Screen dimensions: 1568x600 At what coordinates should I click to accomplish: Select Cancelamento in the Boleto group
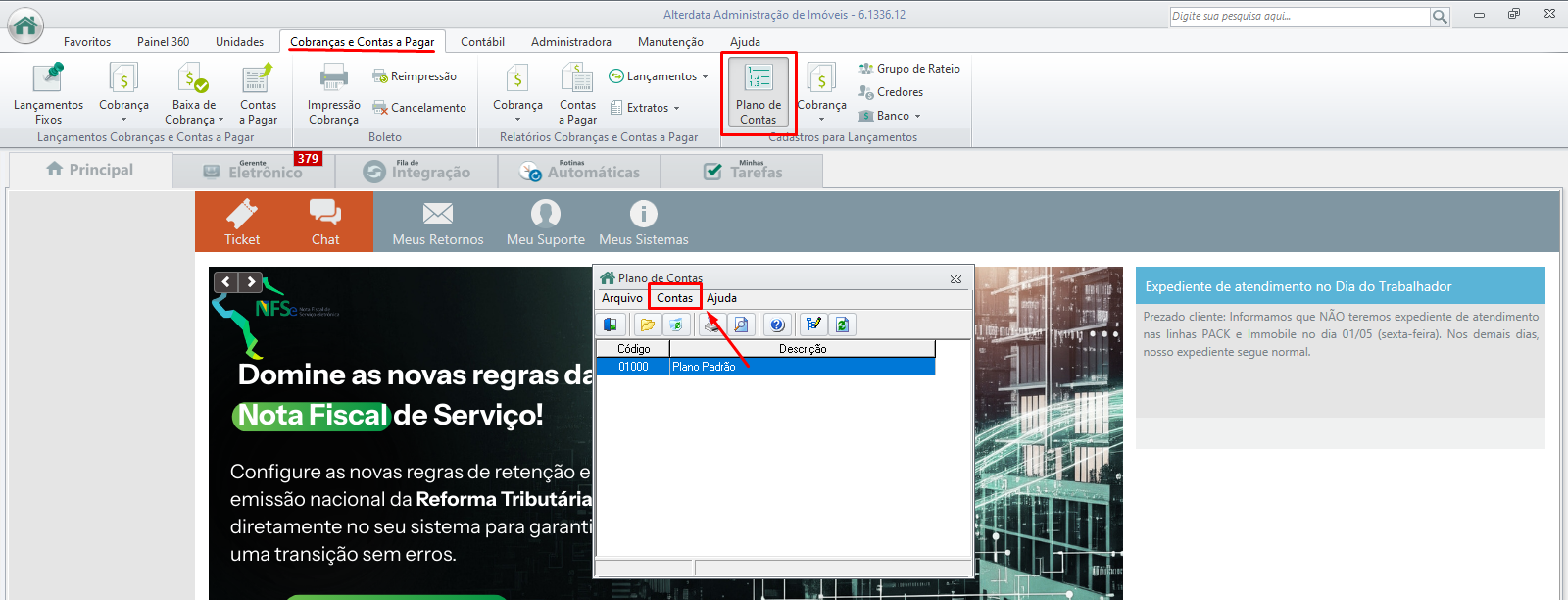(x=419, y=108)
